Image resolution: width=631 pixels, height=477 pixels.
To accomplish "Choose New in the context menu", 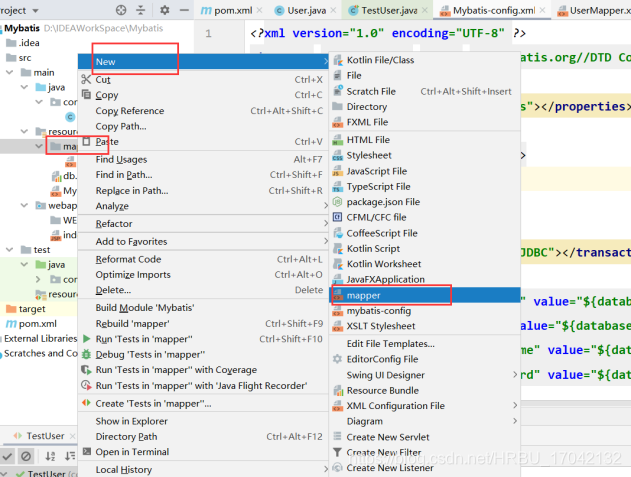I will (x=204, y=62).
